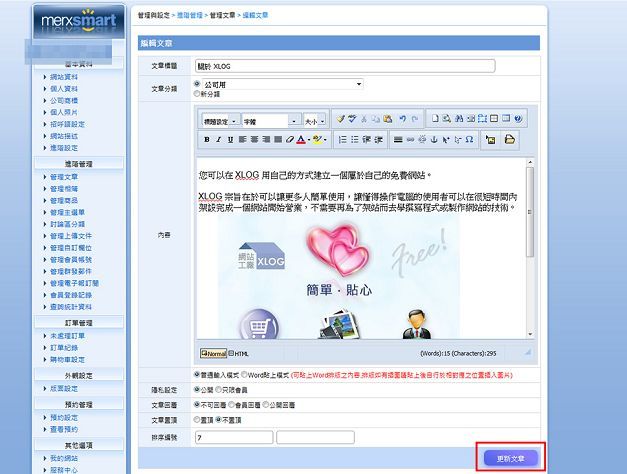This screenshot has width=627, height=474.
Task: Open the 個人資料 sidebar link
Action: (64, 89)
